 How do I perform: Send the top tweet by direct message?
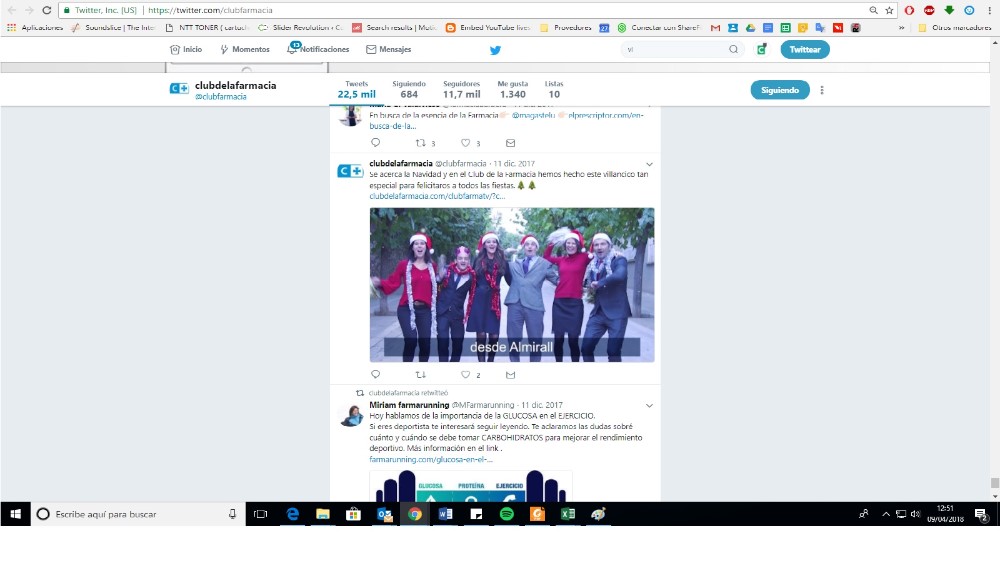click(x=510, y=143)
